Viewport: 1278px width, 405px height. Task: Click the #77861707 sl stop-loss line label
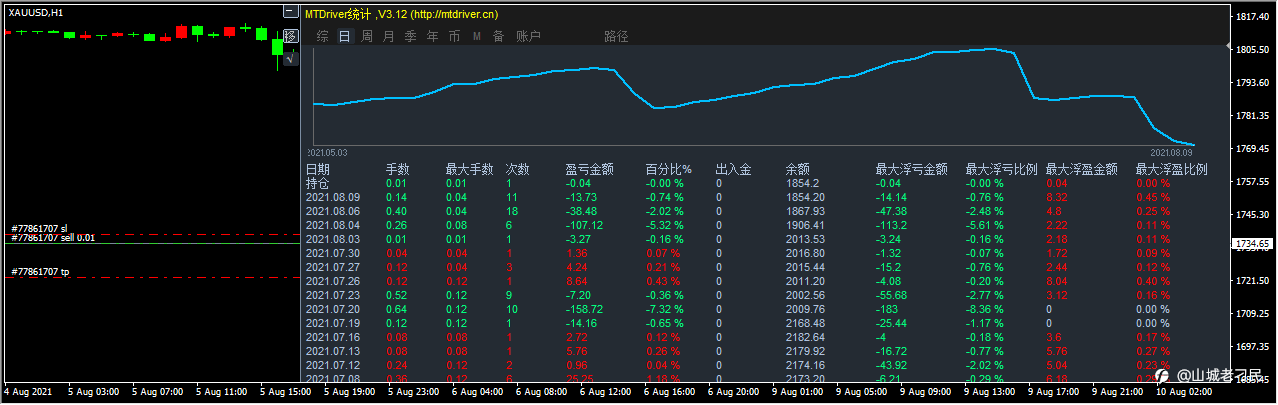(x=41, y=229)
